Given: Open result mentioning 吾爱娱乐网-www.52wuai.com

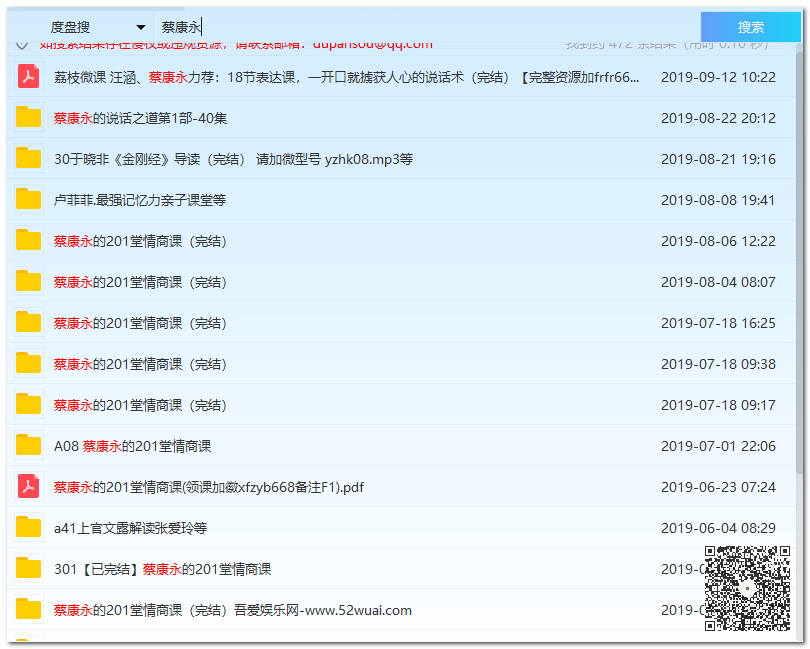Looking at the screenshot, I should 233,610.
